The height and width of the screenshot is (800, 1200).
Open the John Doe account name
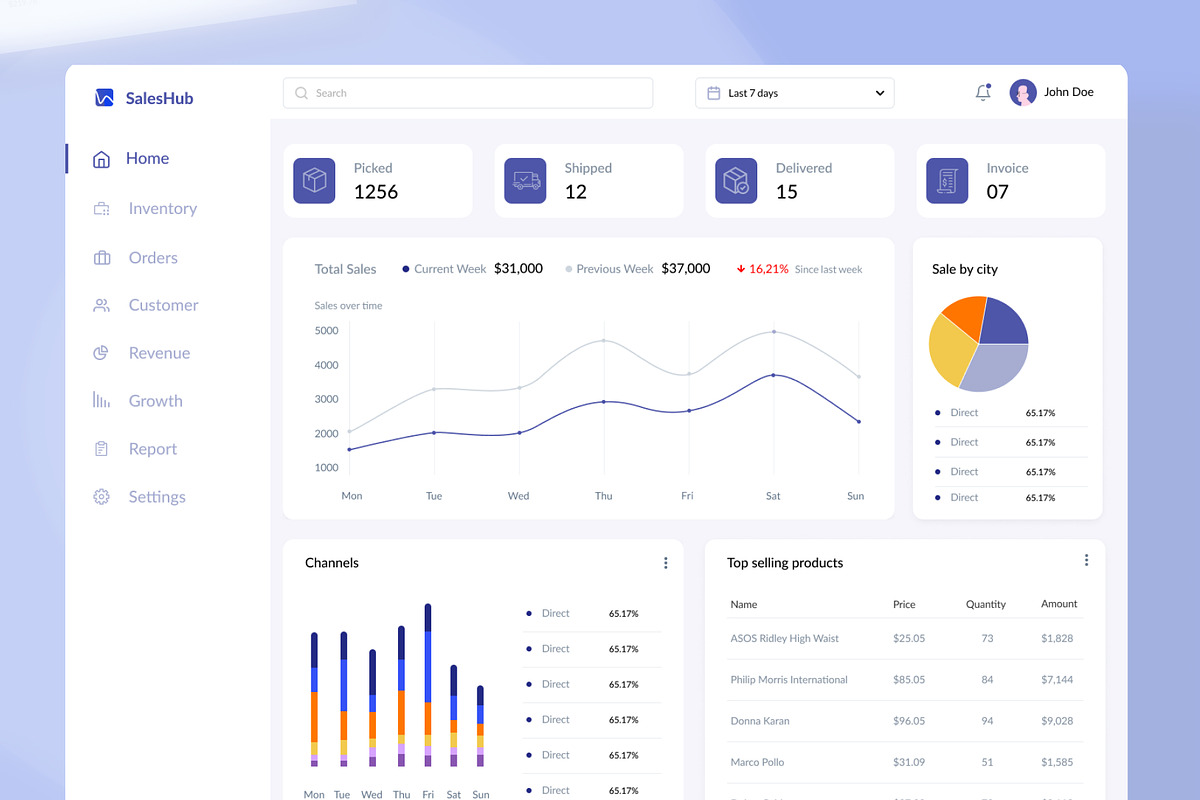tap(1069, 92)
